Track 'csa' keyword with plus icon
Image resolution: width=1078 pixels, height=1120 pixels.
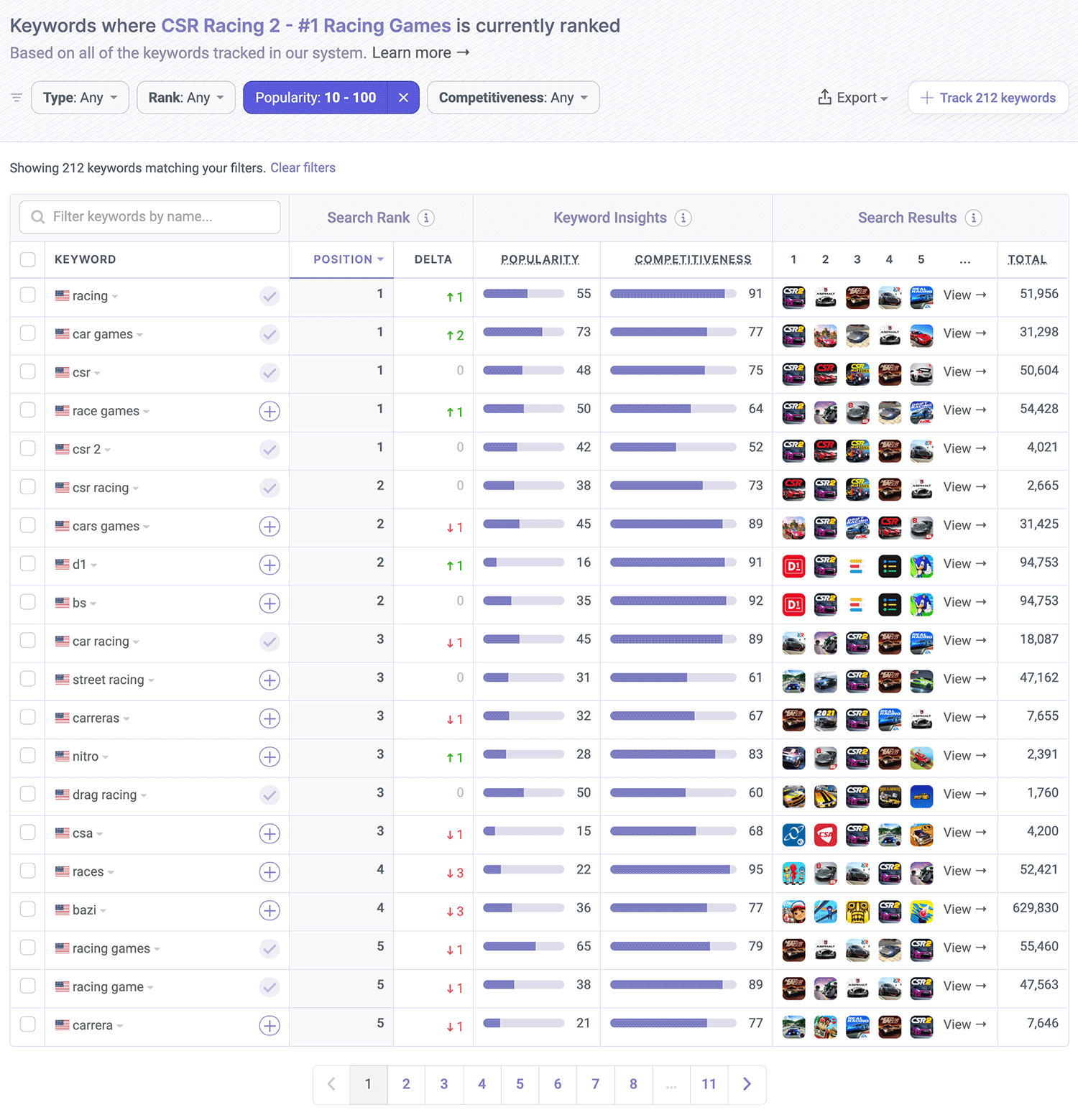coord(269,834)
